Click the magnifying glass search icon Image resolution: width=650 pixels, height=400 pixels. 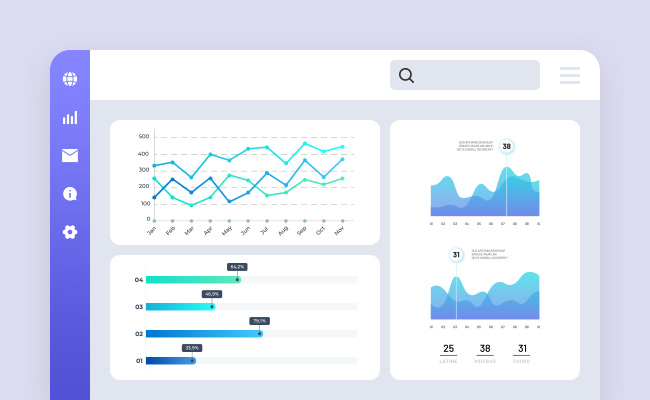pyautogui.click(x=406, y=75)
